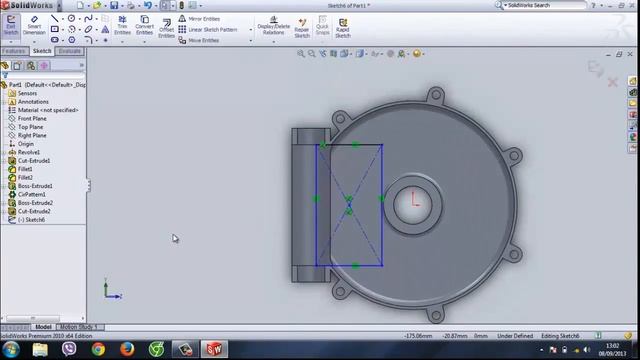
Task: Click Move Entities
Action: [199, 40]
